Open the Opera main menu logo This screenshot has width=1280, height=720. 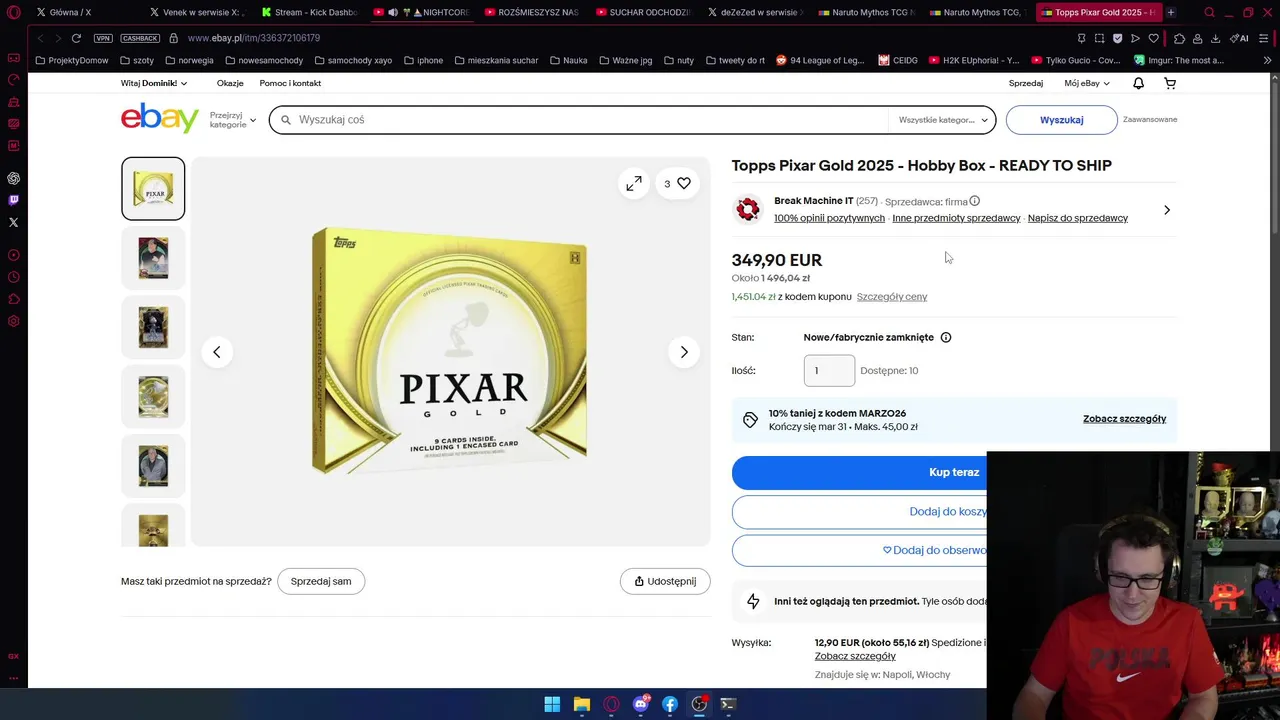[13, 12]
